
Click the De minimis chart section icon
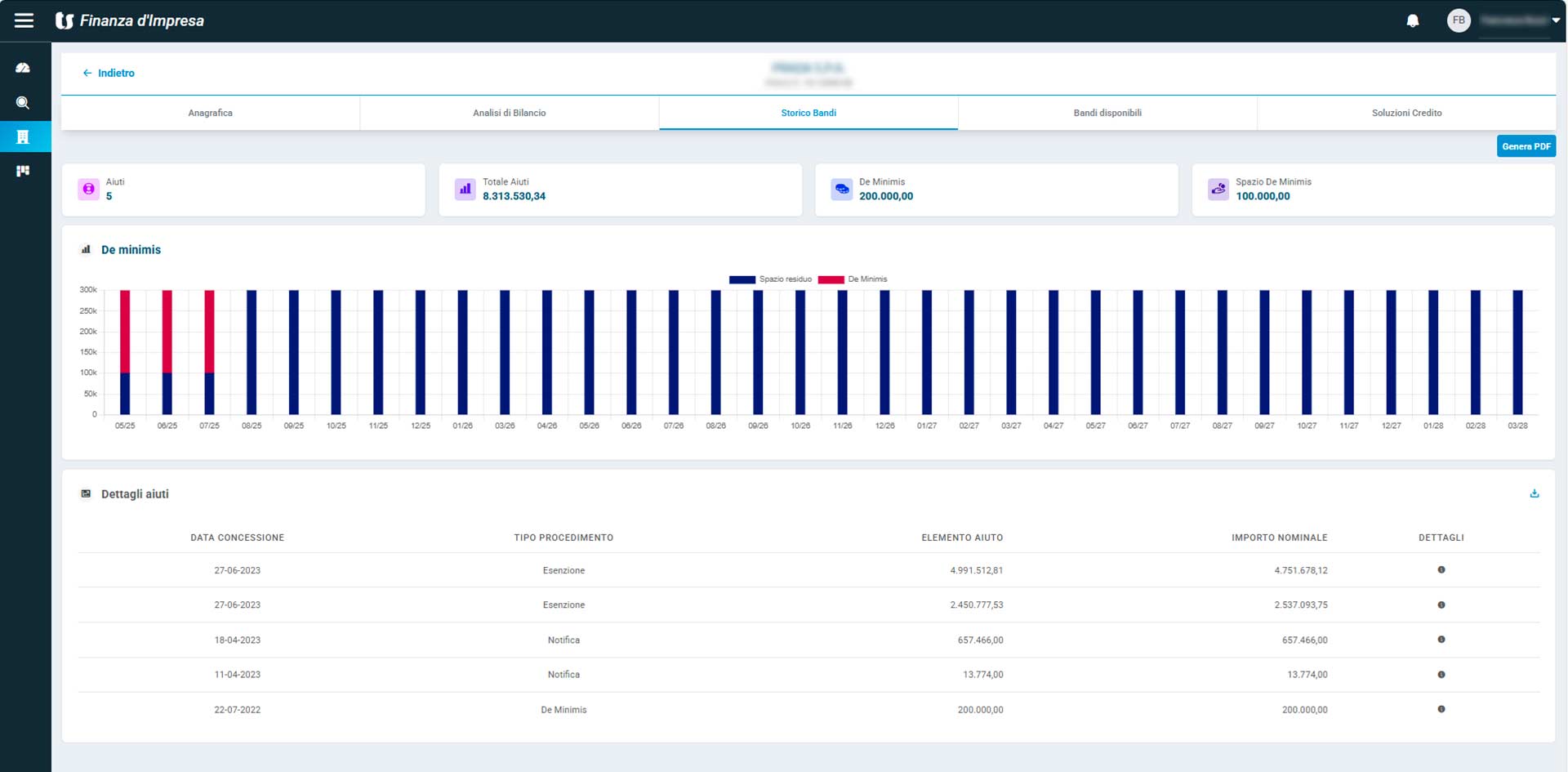point(86,249)
